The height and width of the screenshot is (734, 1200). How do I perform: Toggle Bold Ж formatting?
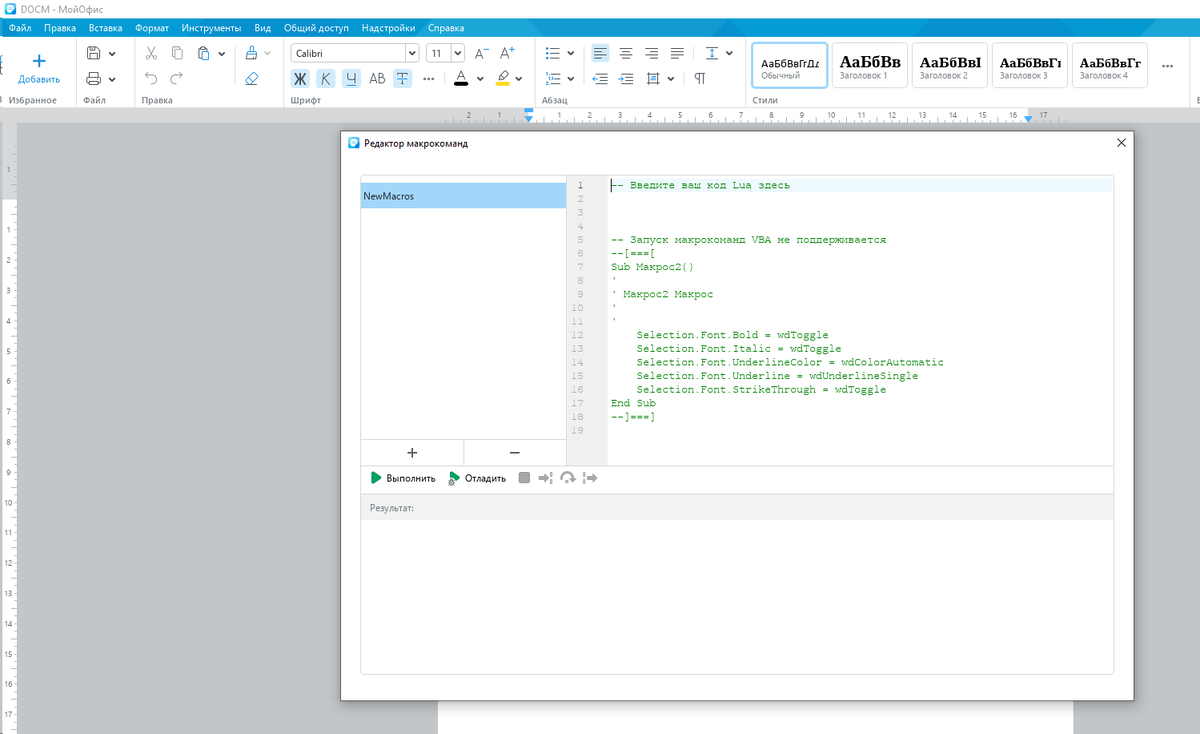(300, 79)
